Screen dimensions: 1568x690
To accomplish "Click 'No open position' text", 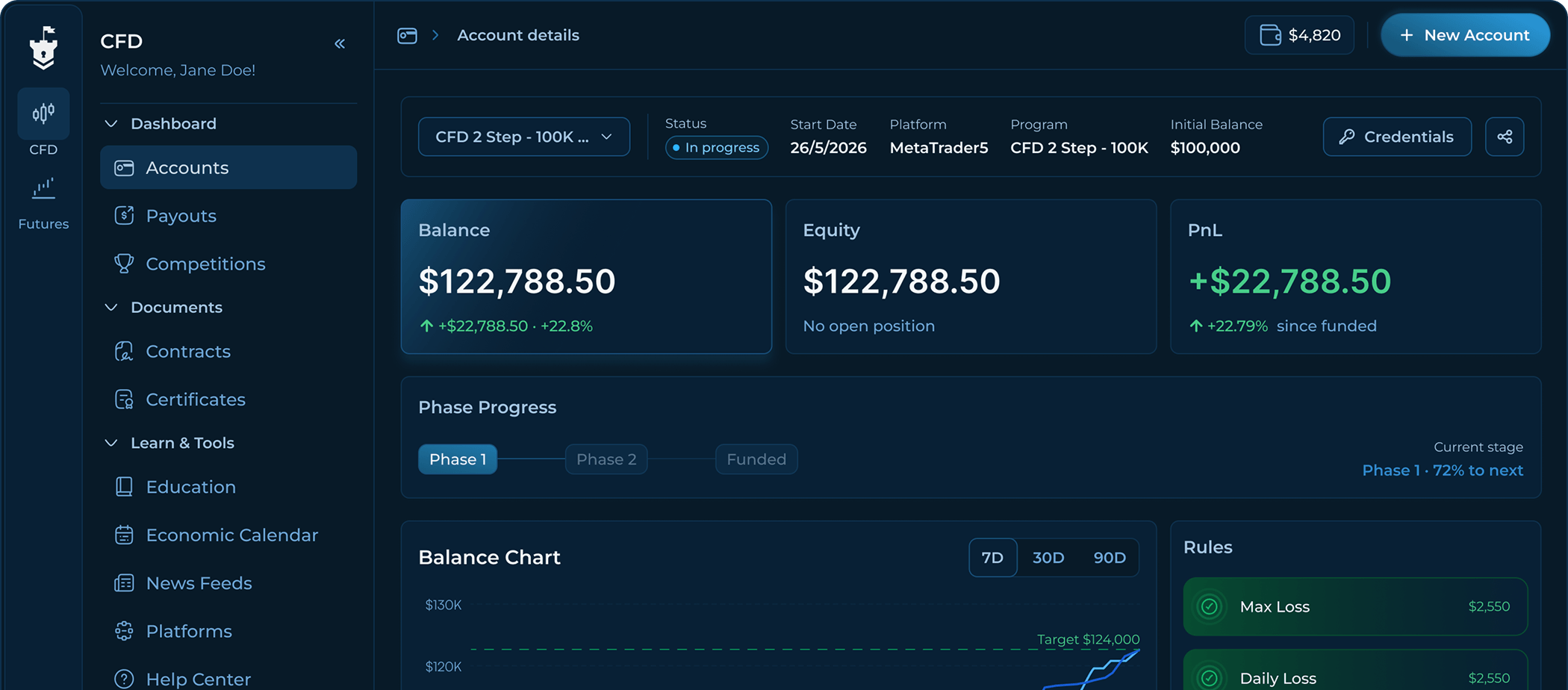I will click(x=868, y=326).
